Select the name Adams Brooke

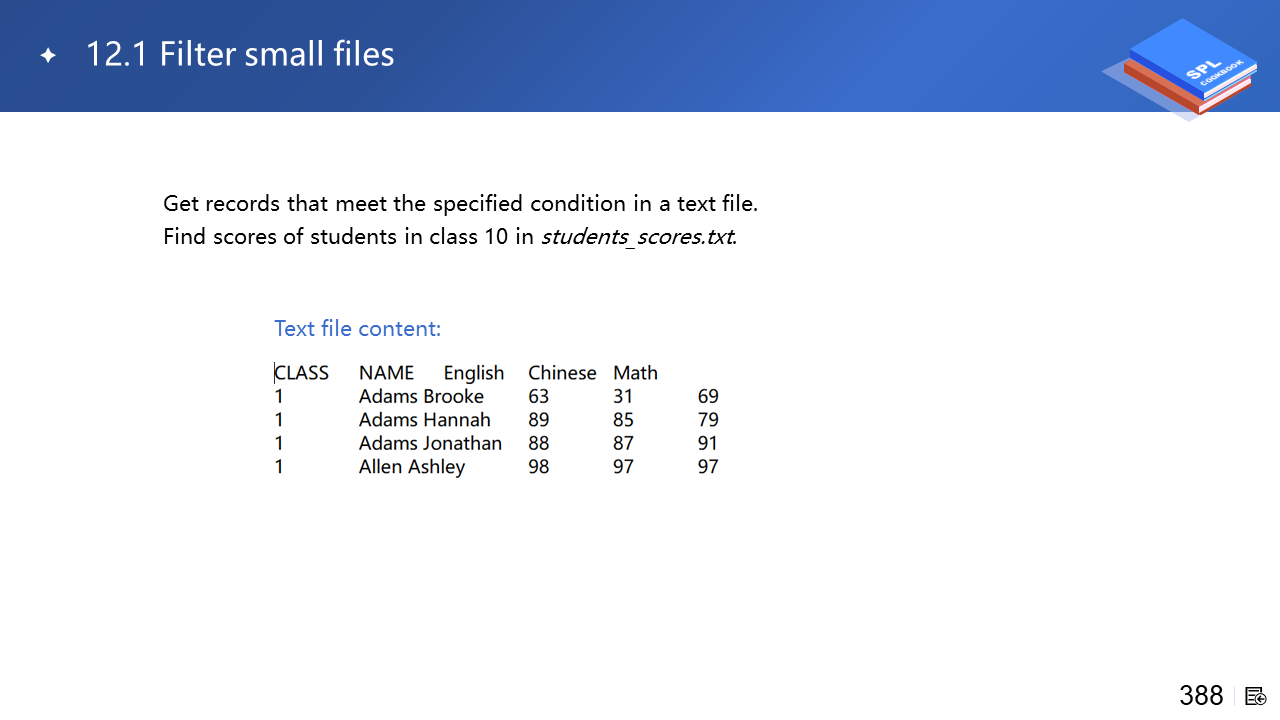[421, 396]
